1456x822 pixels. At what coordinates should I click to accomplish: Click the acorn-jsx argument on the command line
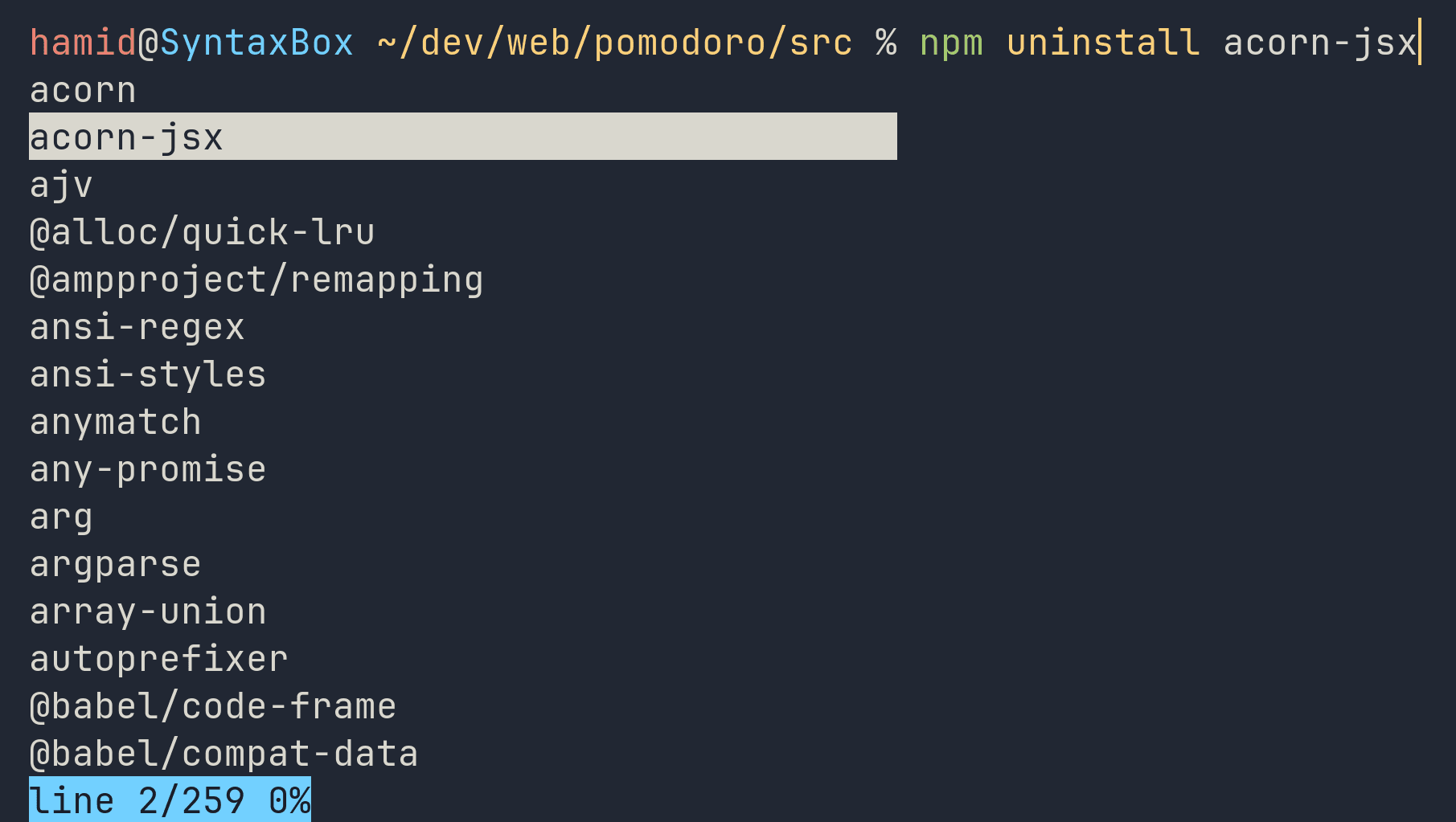tap(1319, 43)
